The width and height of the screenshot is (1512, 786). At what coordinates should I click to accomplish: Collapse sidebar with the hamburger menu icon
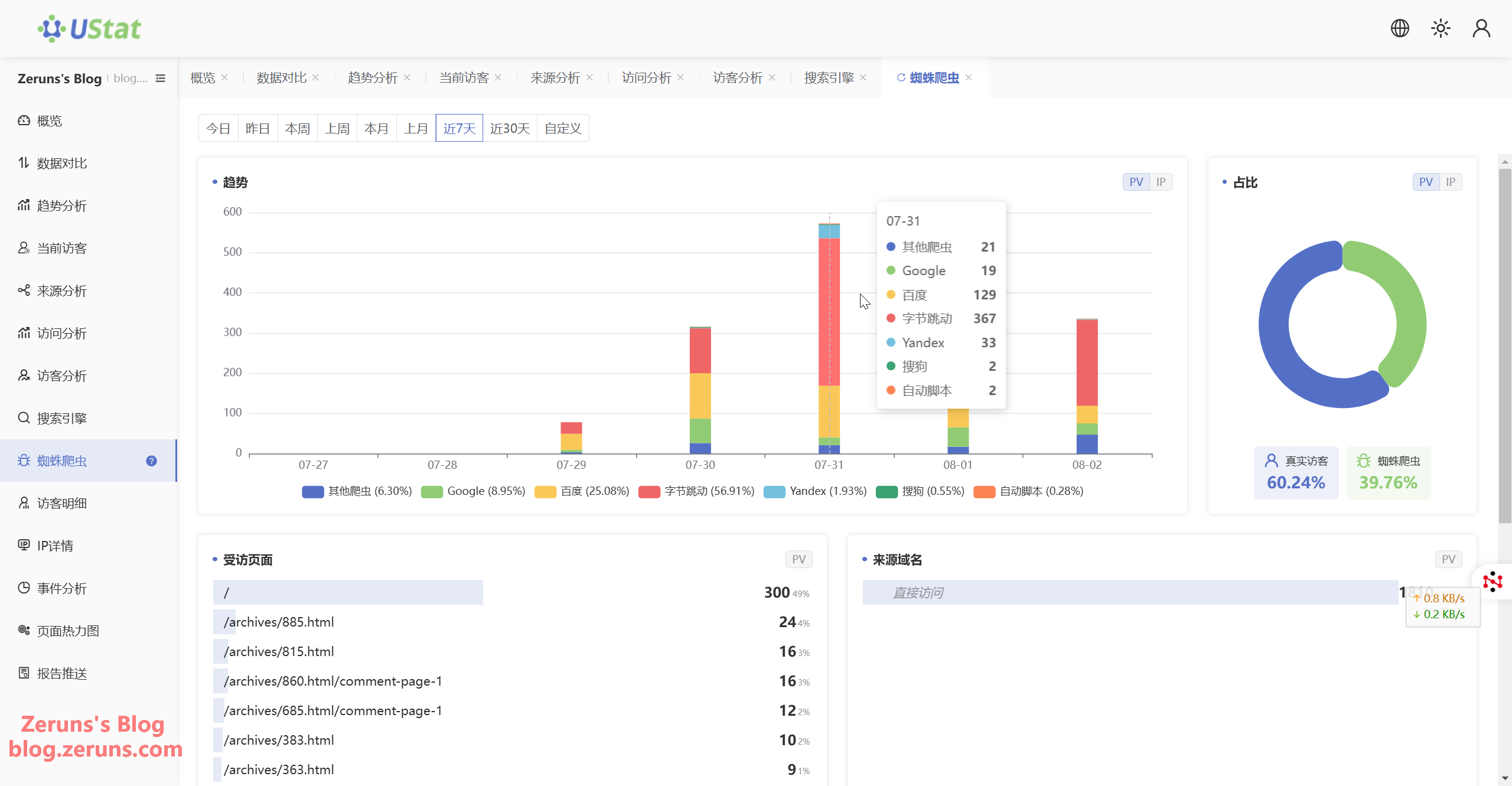tap(160, 79)
